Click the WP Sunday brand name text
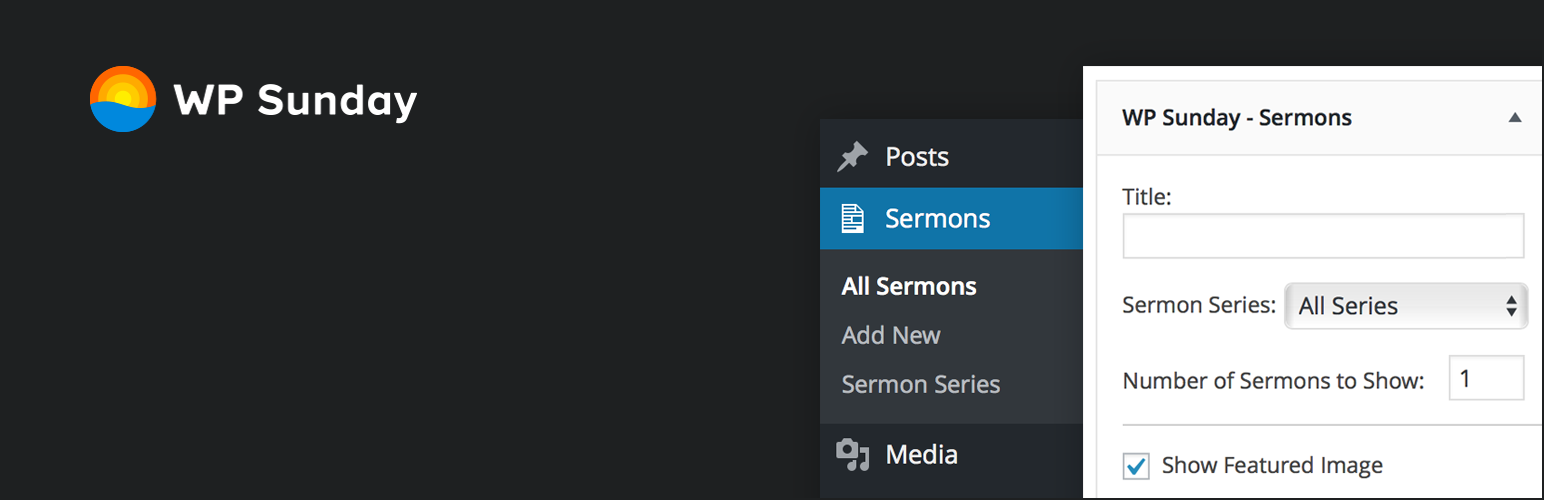Viewport: 1544px width, 500px height. point(295,100)
